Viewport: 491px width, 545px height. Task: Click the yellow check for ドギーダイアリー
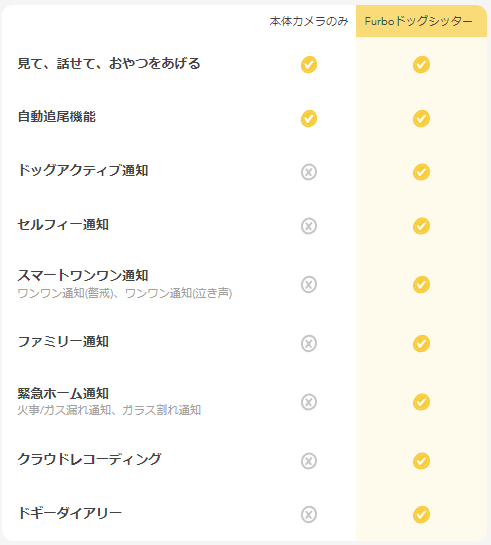click(421, 514)
